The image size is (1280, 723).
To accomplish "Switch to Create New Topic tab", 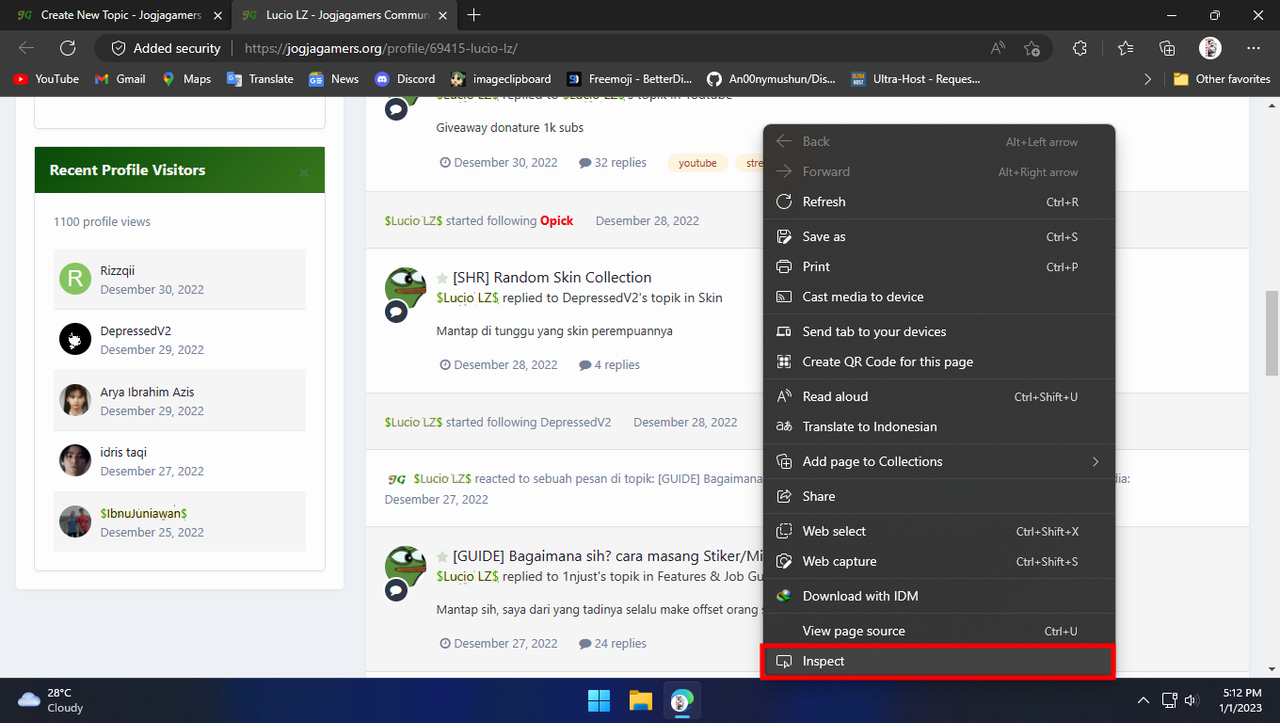I will click(120, 15).
